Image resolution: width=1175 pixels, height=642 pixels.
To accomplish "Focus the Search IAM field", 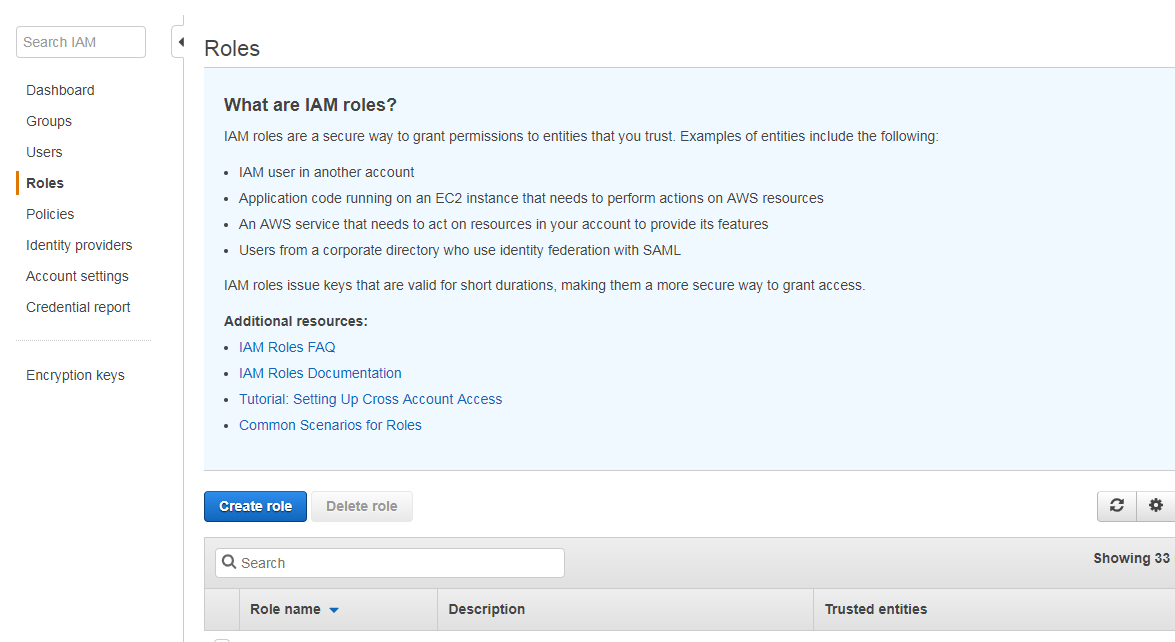I will point(81,42).
